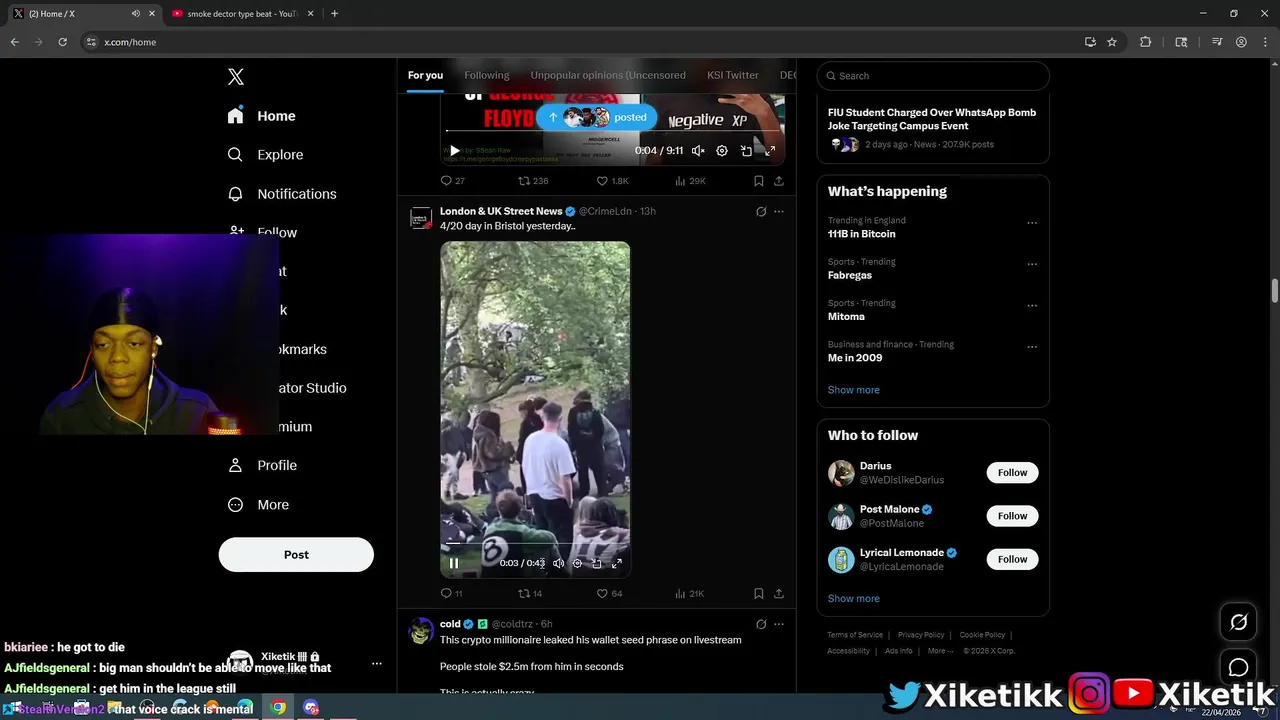Open cold @coldtrz avatar
The height and width of the screenshot is (720, 1280).
tap(421, 631)
